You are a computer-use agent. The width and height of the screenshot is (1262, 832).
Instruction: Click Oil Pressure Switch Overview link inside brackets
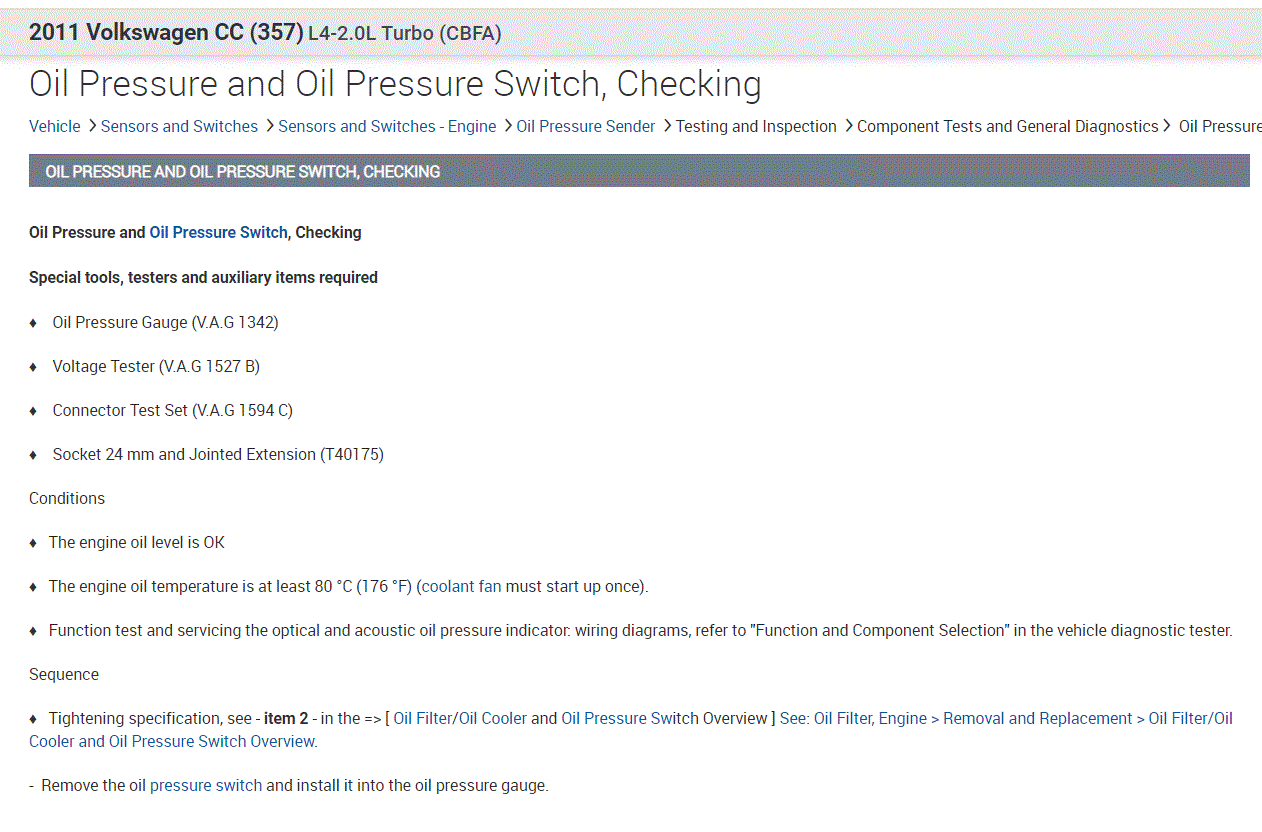664,718
